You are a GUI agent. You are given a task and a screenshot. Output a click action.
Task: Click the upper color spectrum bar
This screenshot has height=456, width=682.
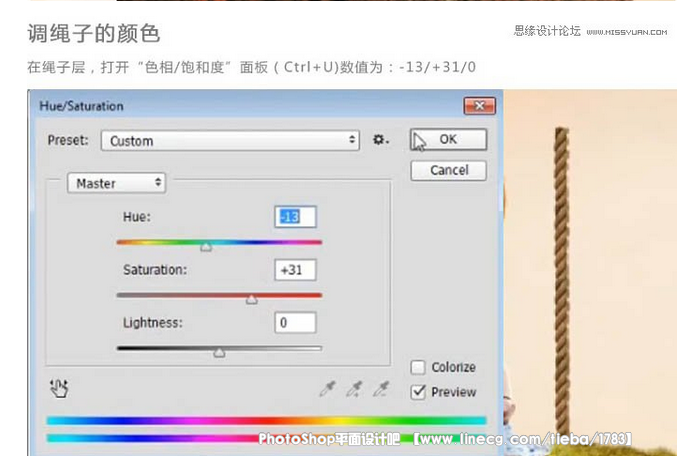click(x=266, y=420)
